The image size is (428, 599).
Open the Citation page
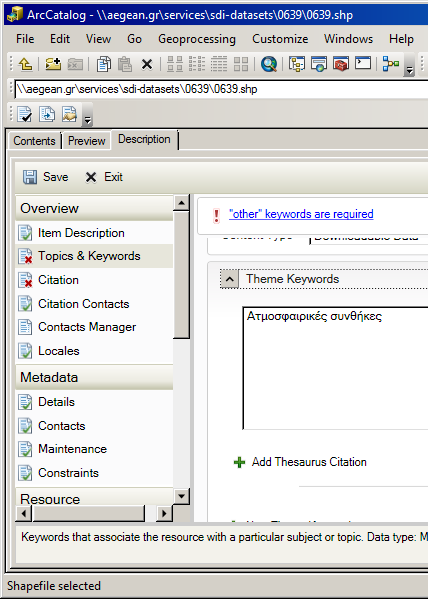click(94, 280)
